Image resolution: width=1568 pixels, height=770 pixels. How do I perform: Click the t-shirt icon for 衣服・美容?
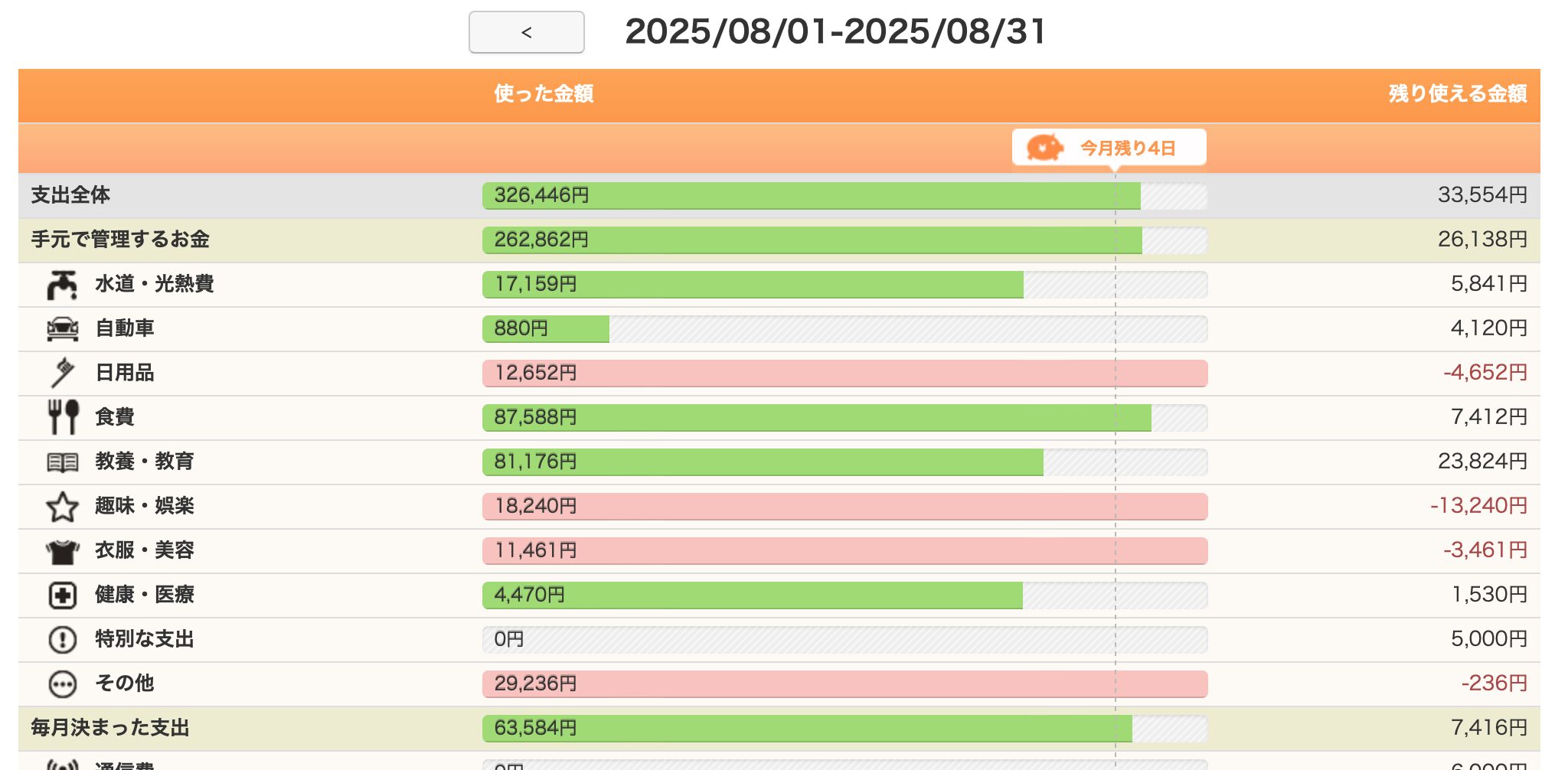pos(62,551)
